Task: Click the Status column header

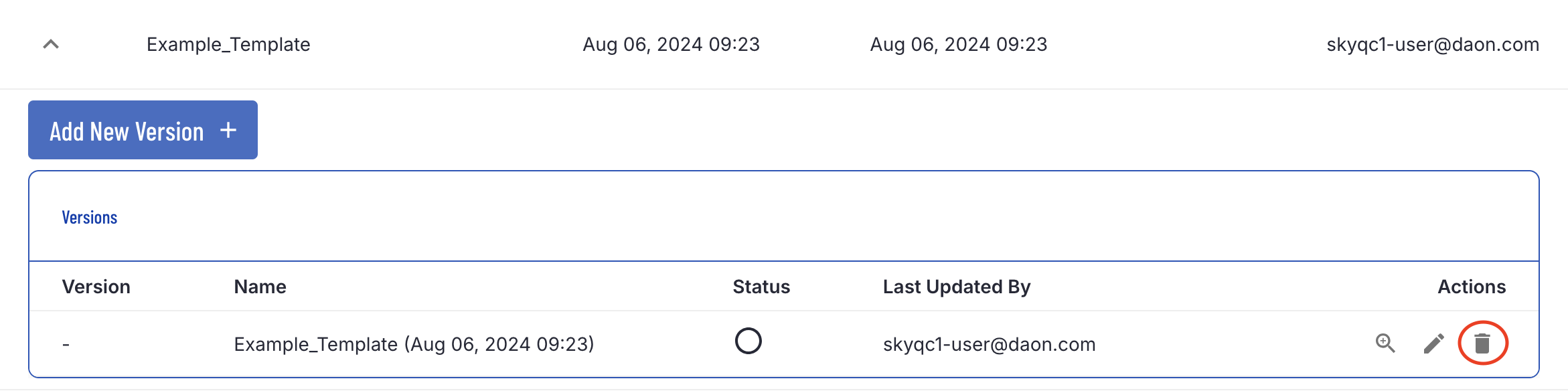Action: tap(761, 287)
